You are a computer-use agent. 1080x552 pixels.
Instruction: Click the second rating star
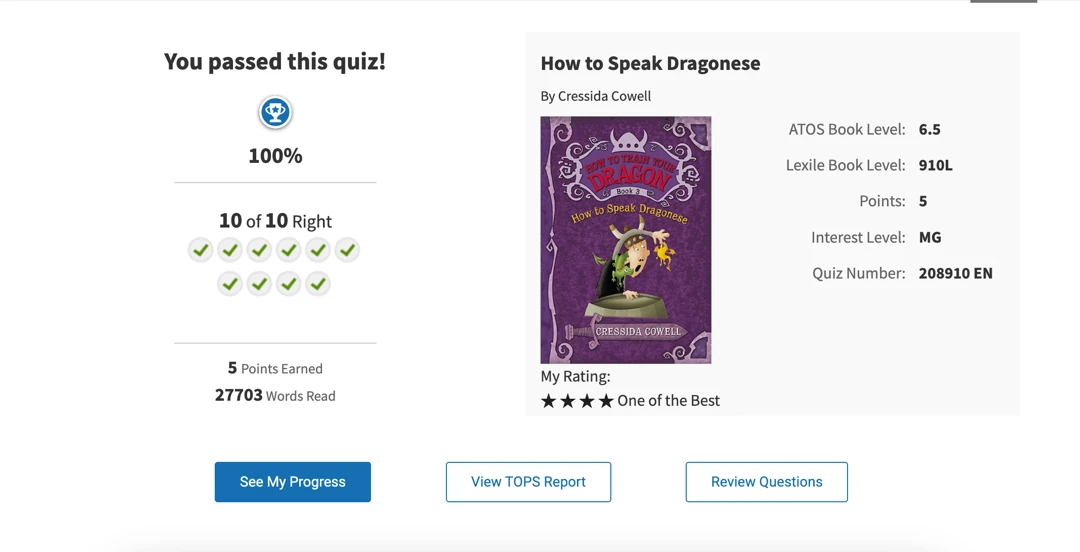coord(568,401)
